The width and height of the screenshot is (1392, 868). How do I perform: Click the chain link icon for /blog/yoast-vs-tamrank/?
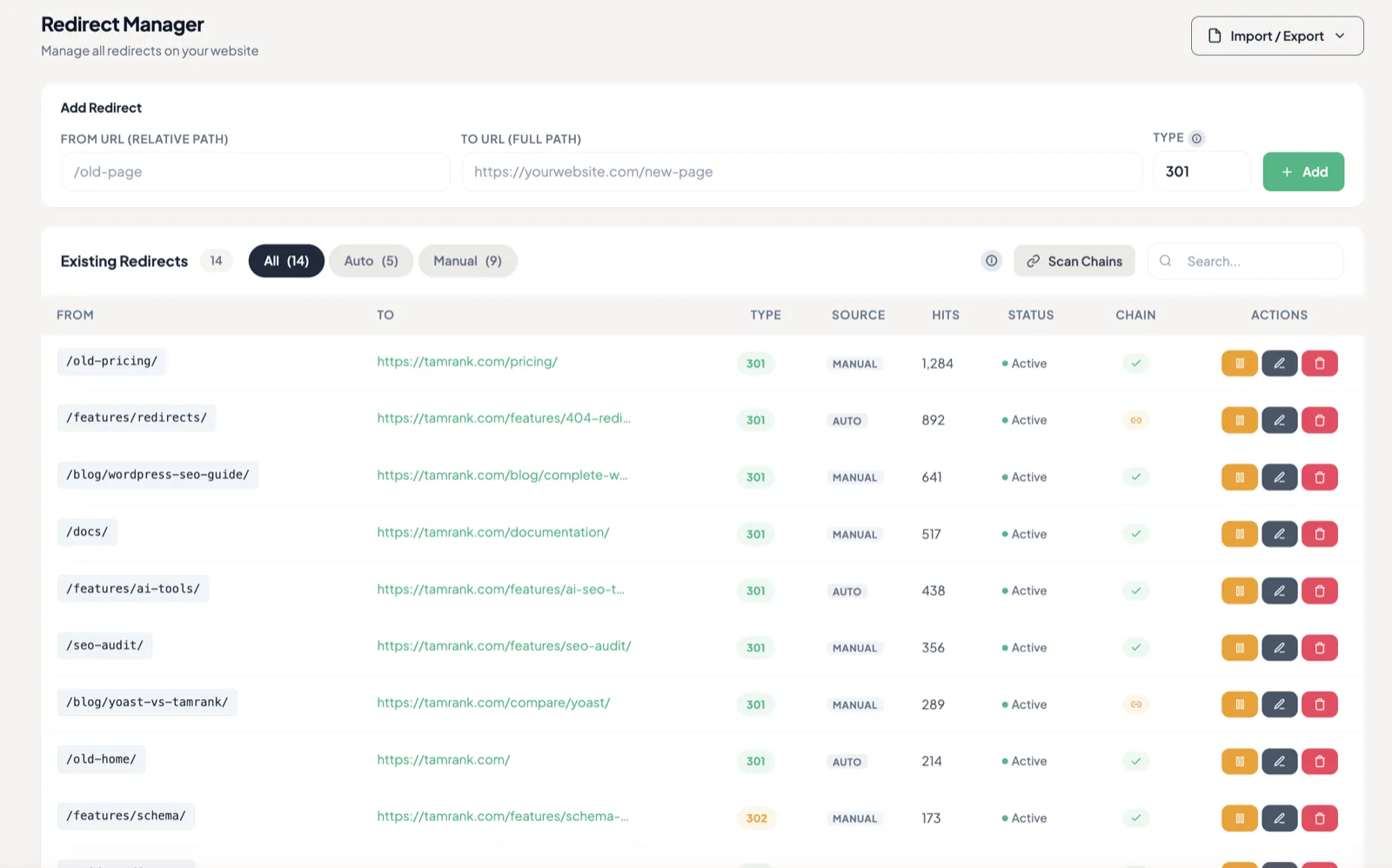coord(1135,704)
